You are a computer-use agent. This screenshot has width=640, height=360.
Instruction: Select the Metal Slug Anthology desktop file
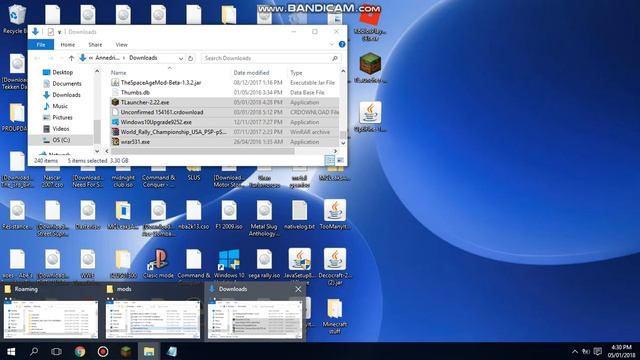tap(264, 218)
